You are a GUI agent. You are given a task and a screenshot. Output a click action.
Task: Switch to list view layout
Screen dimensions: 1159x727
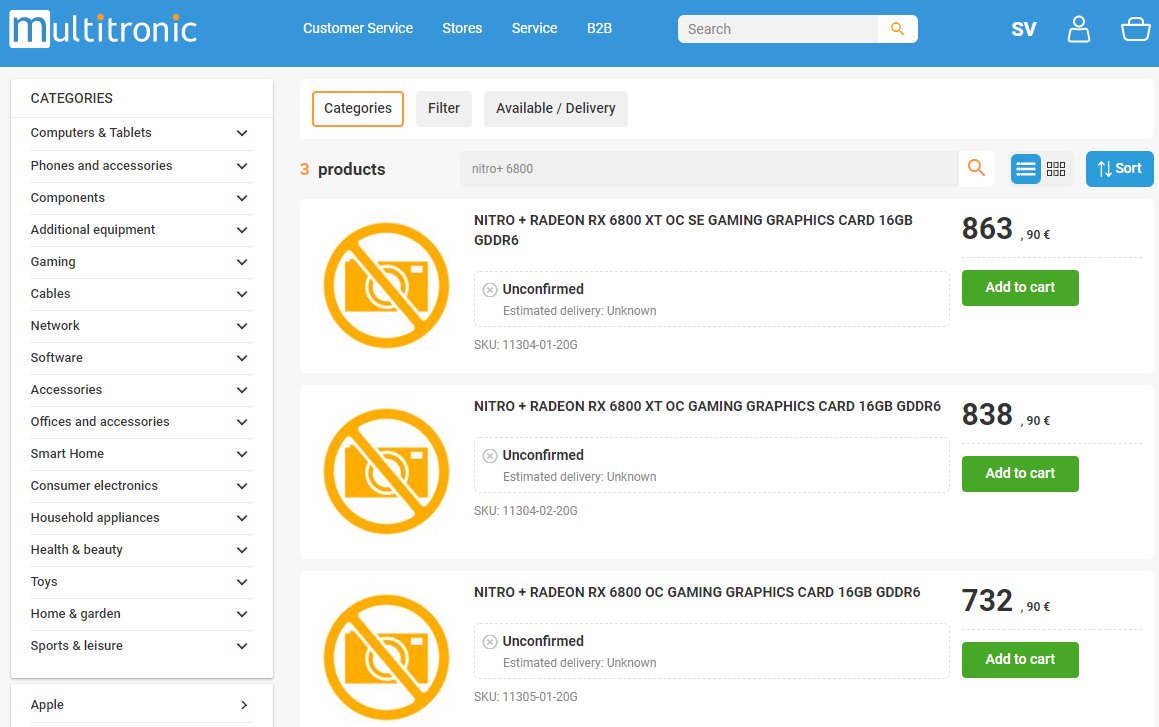tap(1025, 169)
